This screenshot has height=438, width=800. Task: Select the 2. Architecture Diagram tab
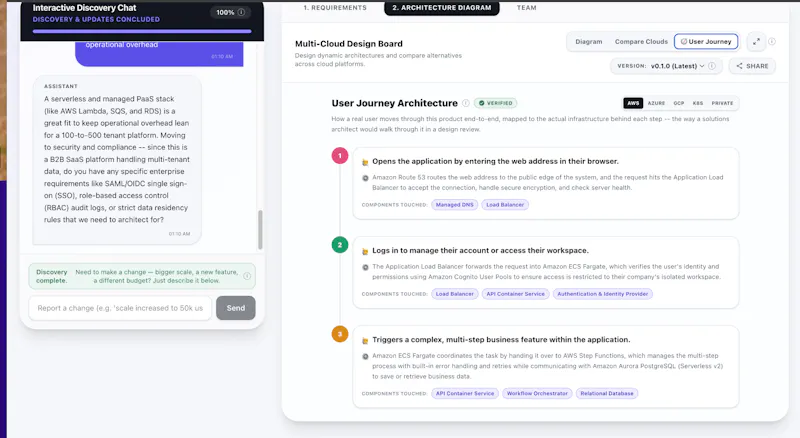(442, 8)
